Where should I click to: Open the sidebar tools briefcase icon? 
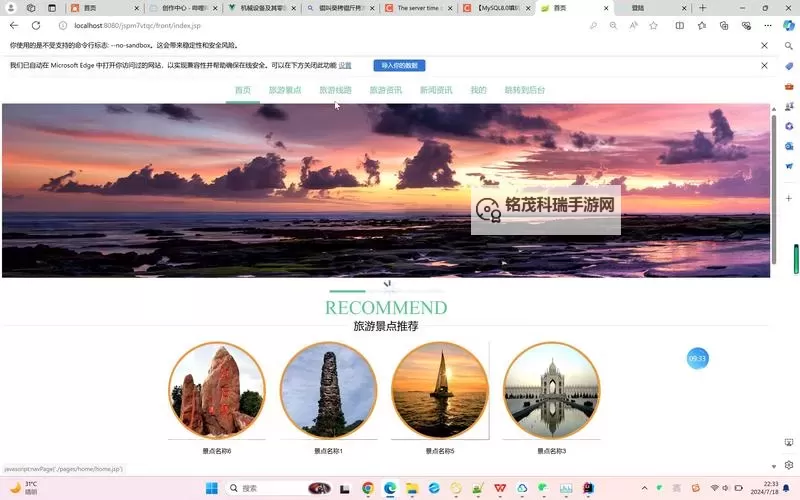click(x=789, y=86)
